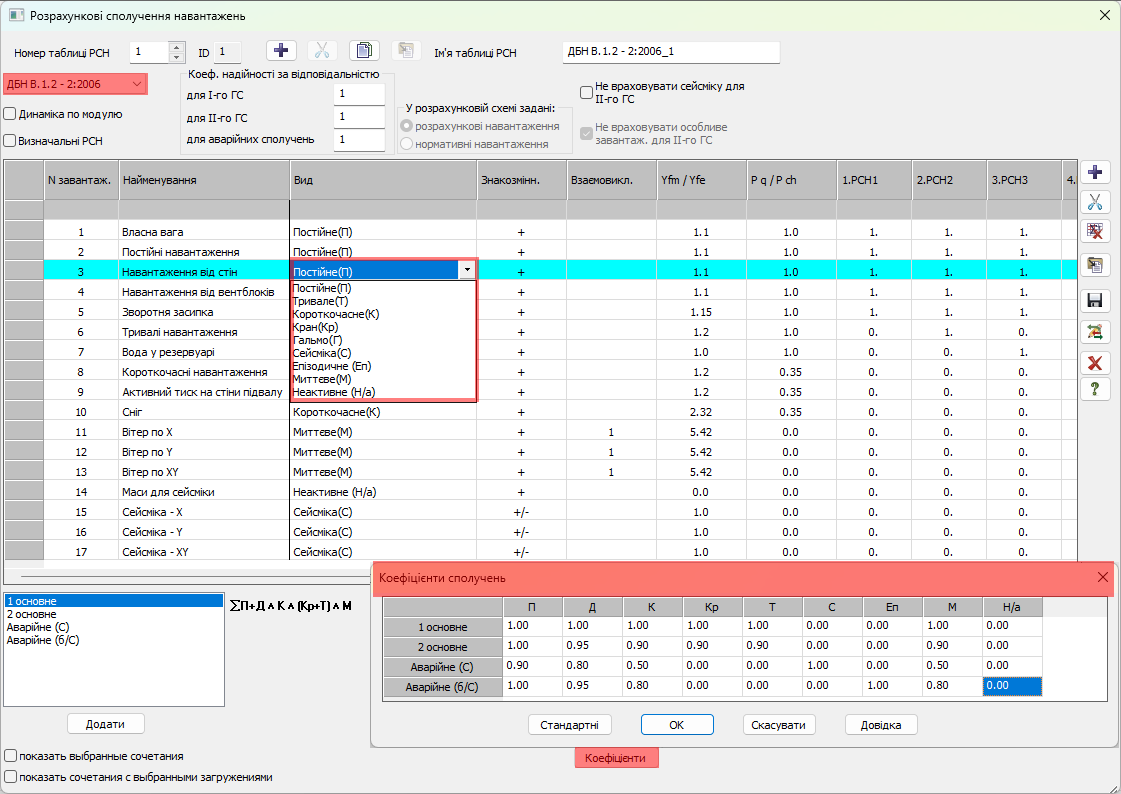Click the red X delete icon

pyautogui.click(x=1095, y=361)
